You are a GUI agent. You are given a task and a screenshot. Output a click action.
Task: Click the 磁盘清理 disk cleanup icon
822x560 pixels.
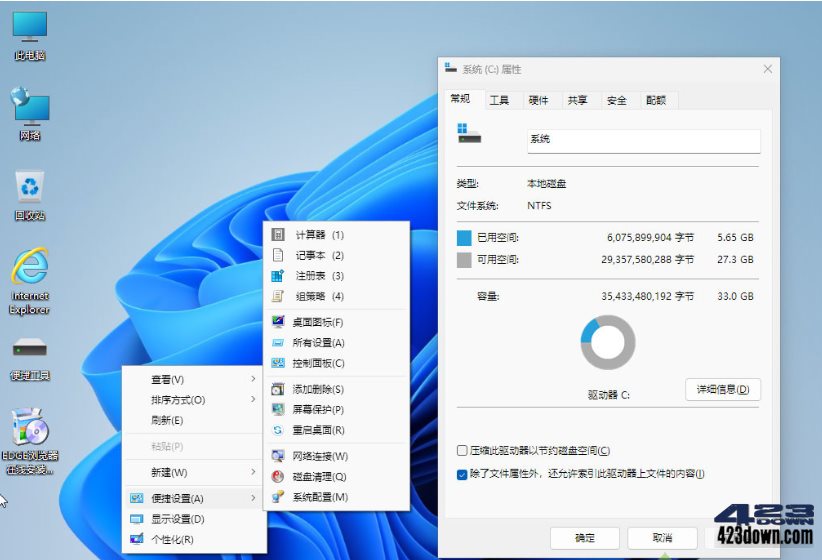point(278,476)
